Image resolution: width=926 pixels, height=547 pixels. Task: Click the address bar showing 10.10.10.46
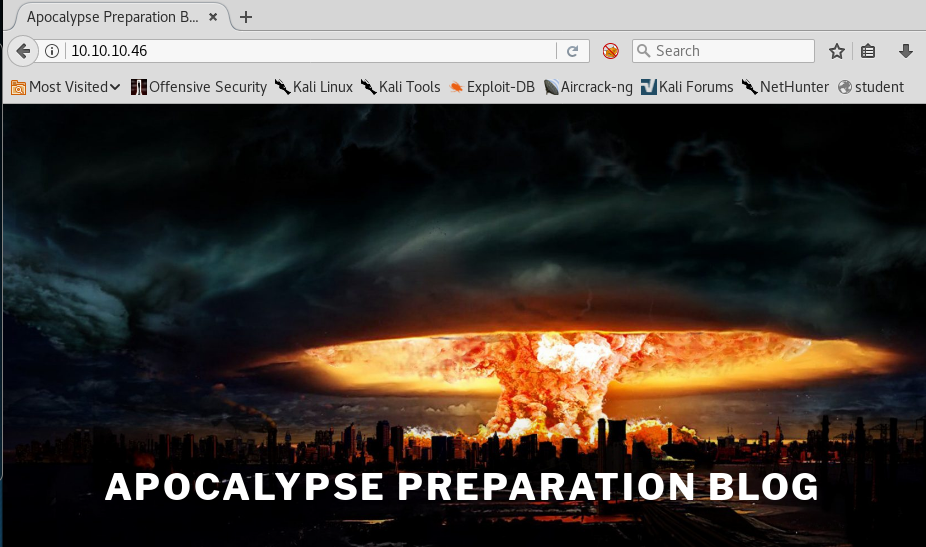coord(300,51)
